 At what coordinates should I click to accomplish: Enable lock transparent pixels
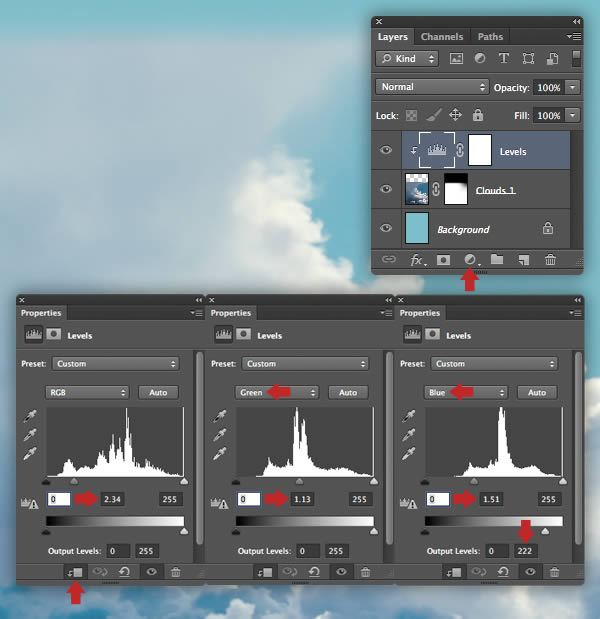click(x=411, y=116)
